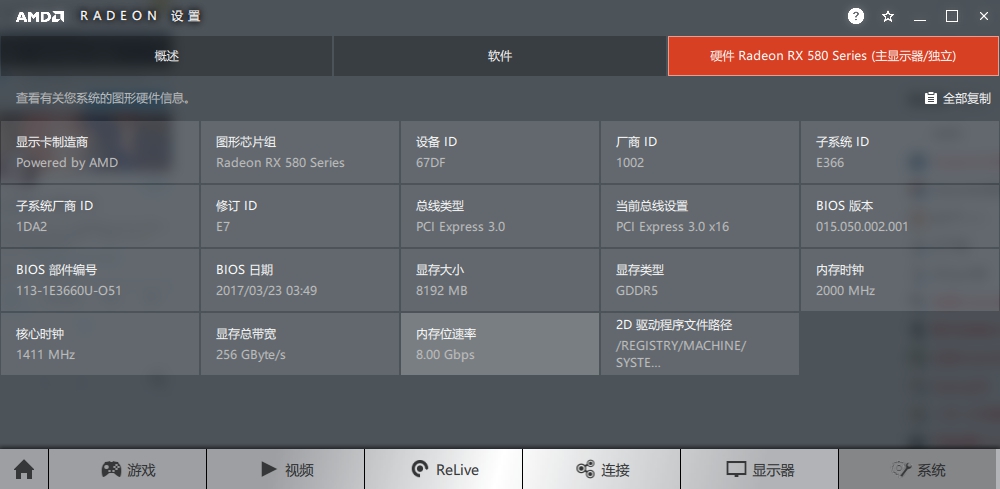1000x489 pixels.
Task: Click the 显示卡制造商 Powered by AMD tile
Action: (x=100, y=152)
